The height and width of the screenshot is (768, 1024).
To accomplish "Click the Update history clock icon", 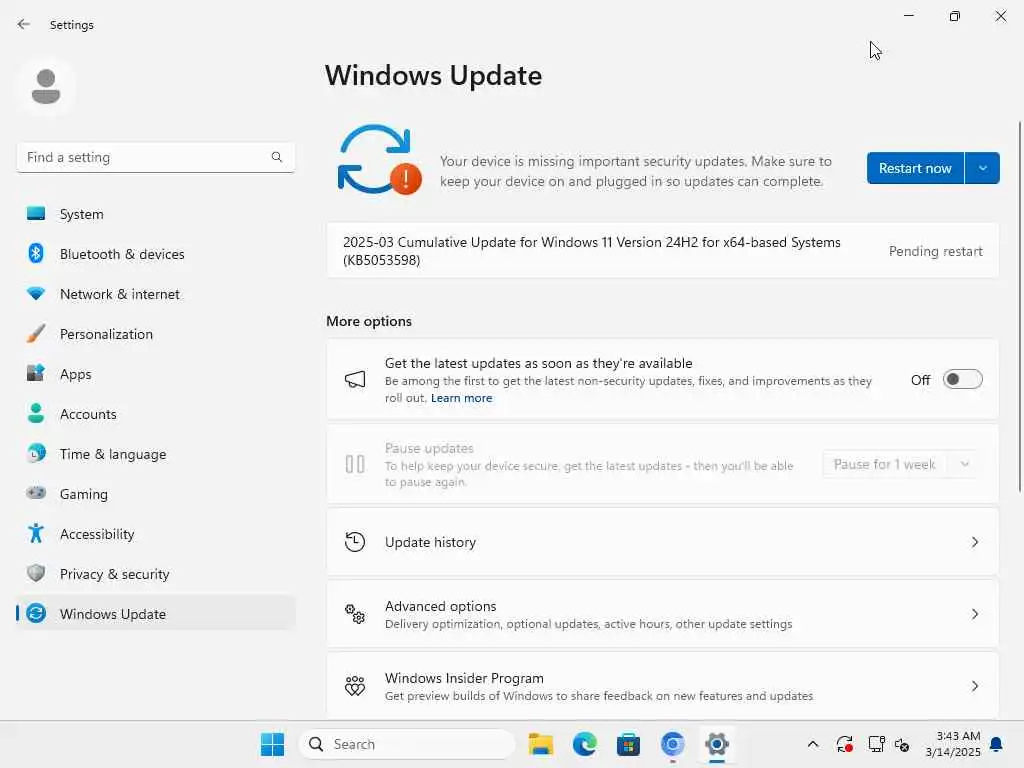I will (355, 542).
